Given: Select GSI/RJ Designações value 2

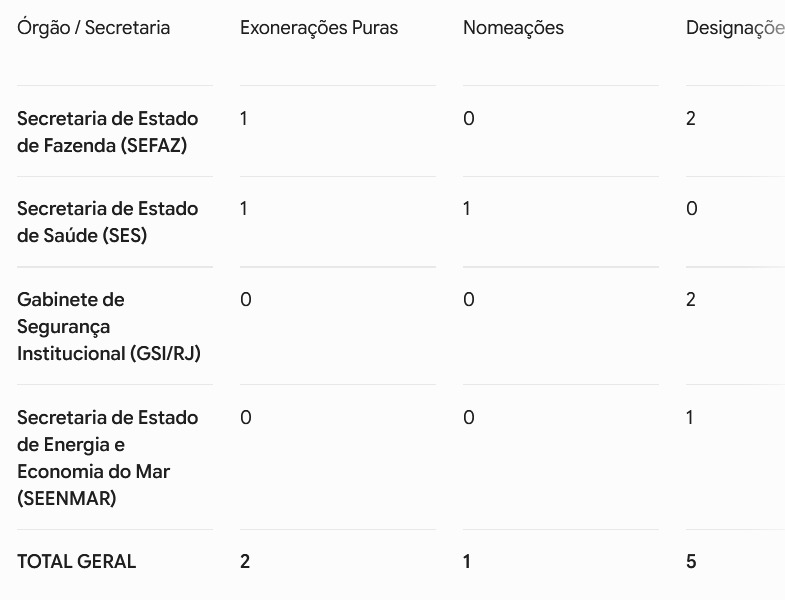Looking at the screenshot, I should pos(691,299).
